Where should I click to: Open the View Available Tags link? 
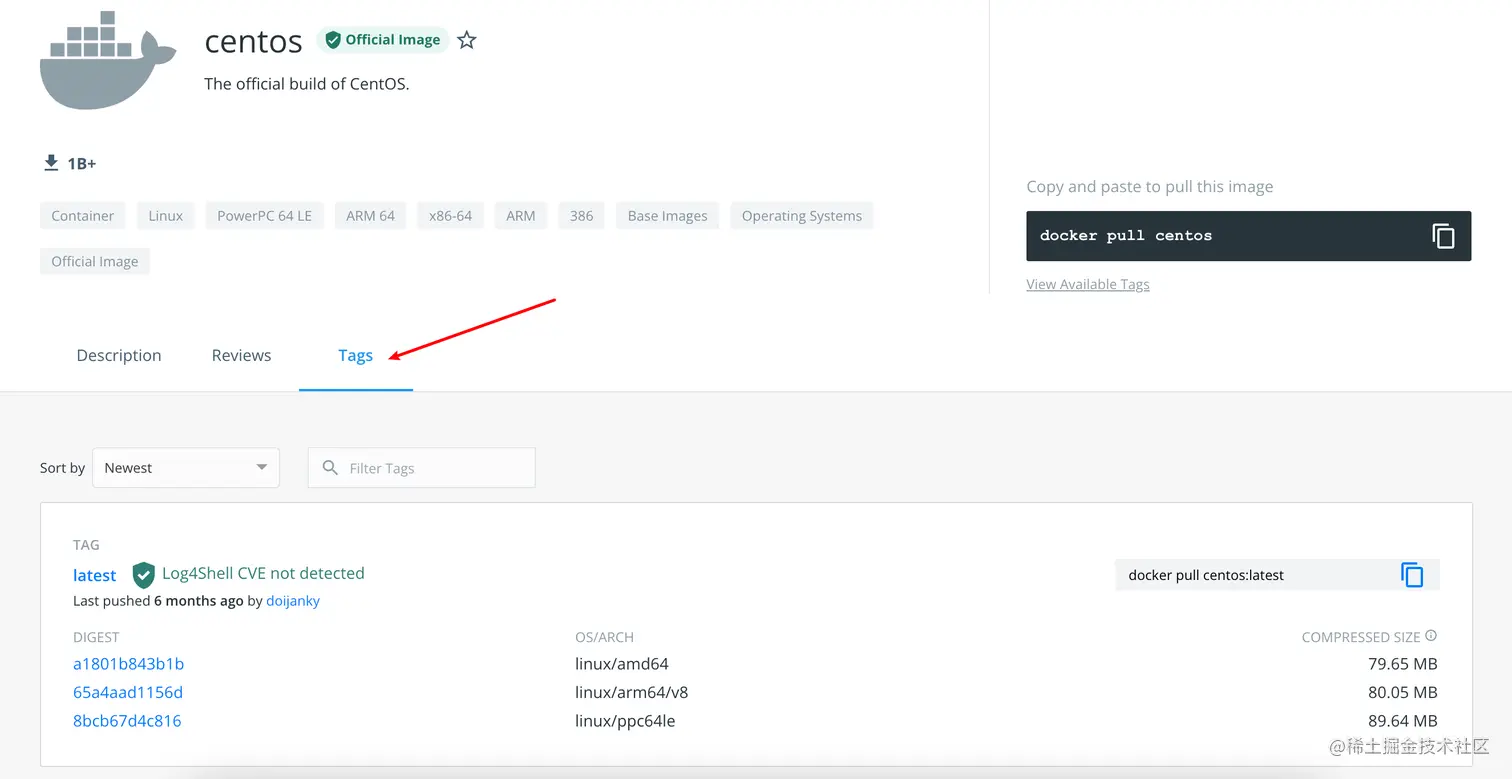pyautogui.click(x=1088, y=284)
